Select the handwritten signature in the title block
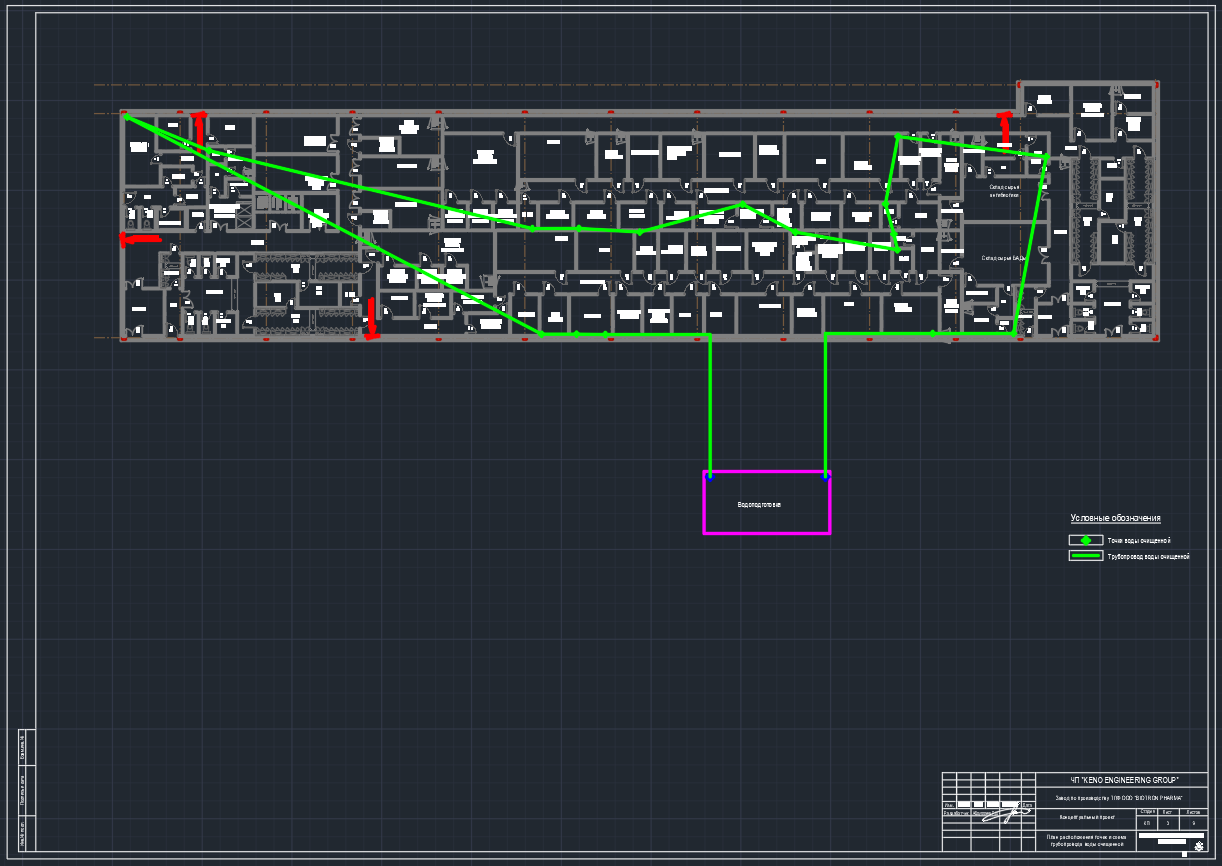Image resolution: width=1222 pixels, height=866 pixels. coord(1012,813)
